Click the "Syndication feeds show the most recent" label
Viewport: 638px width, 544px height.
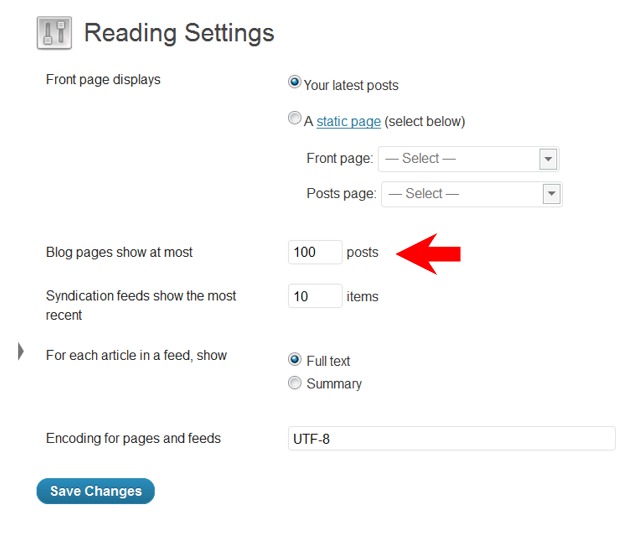tap(141, 305)
